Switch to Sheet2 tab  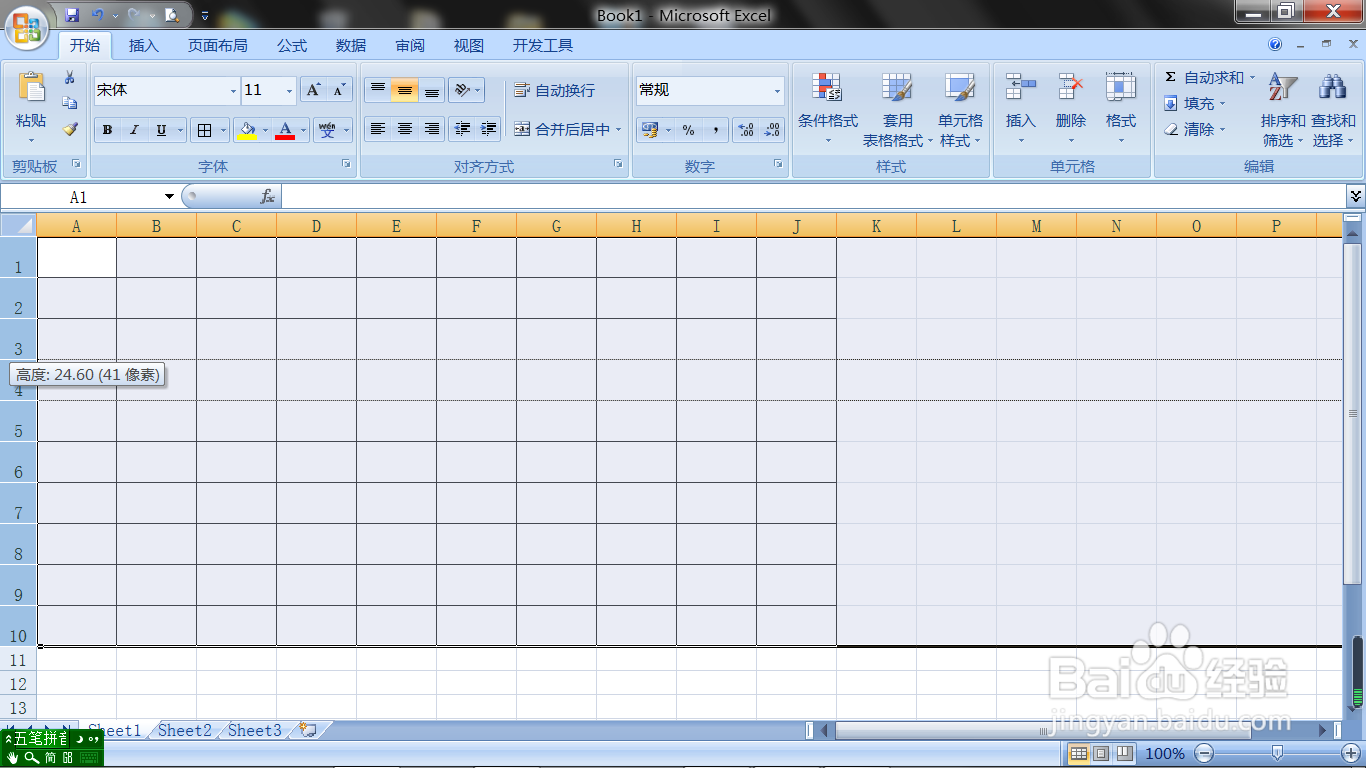pyautogui.click(x=185, y=730)
